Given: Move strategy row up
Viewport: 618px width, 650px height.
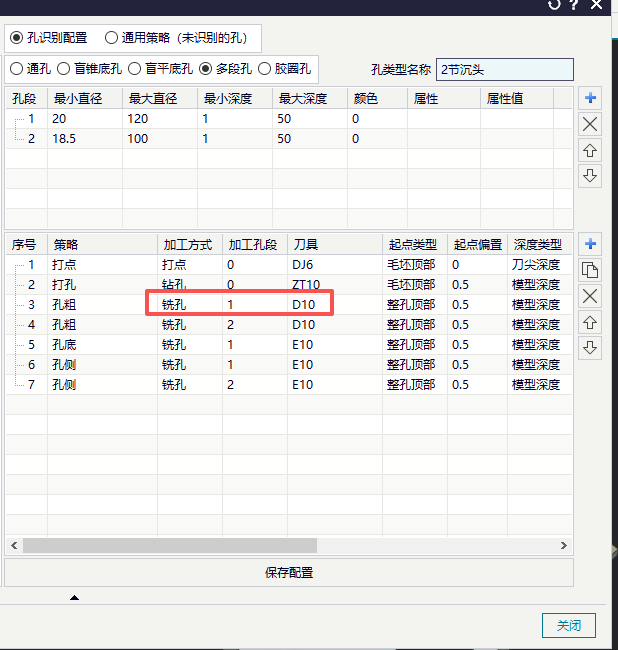Looking at the screenshot, I should click(590, 323).
